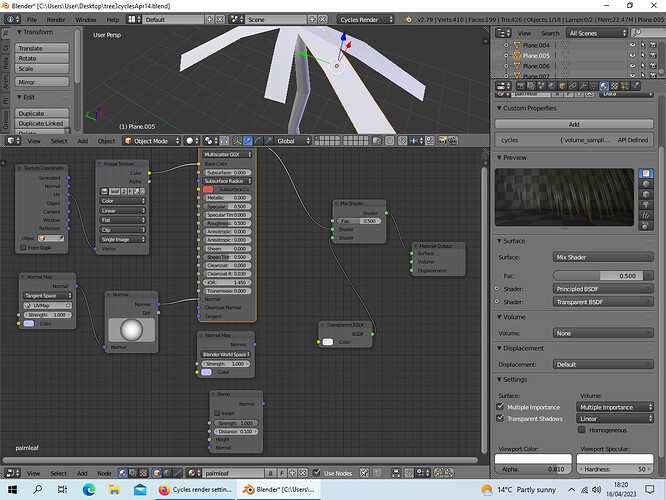
Task: Select the sphere preview type icon
Action: 646,184
